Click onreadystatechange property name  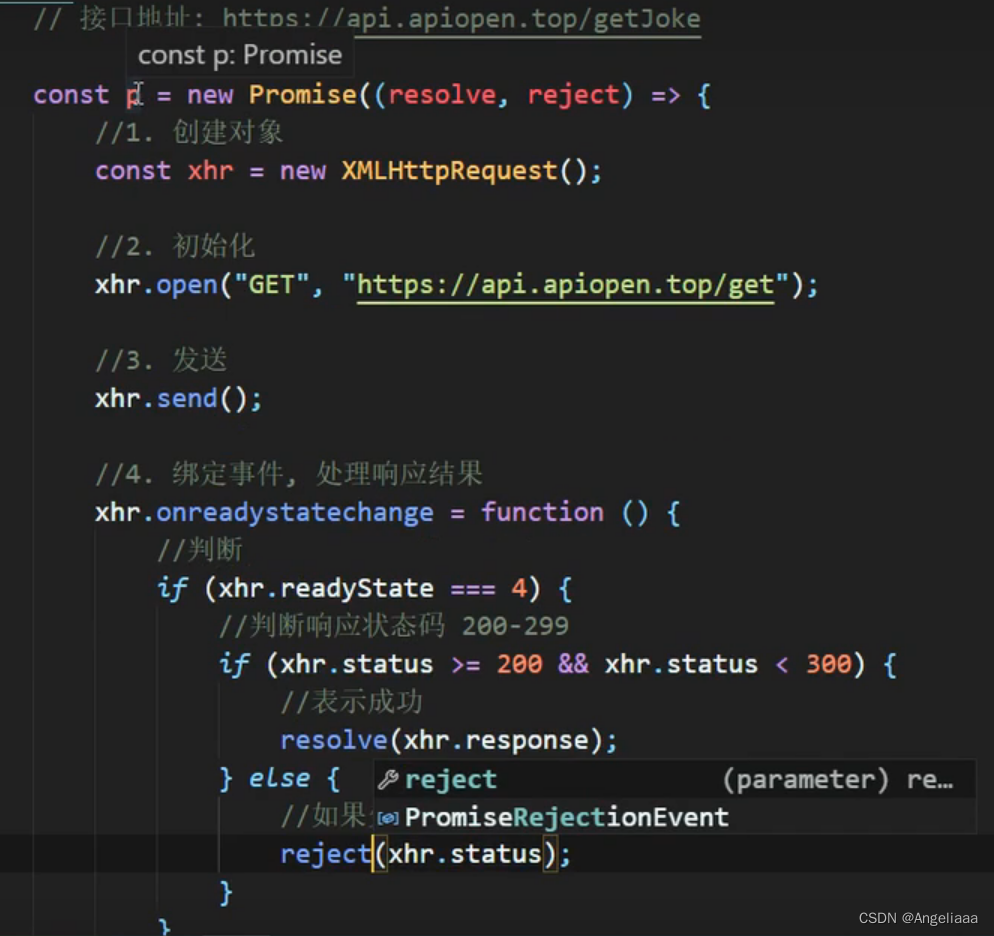[x=295, y=513]
